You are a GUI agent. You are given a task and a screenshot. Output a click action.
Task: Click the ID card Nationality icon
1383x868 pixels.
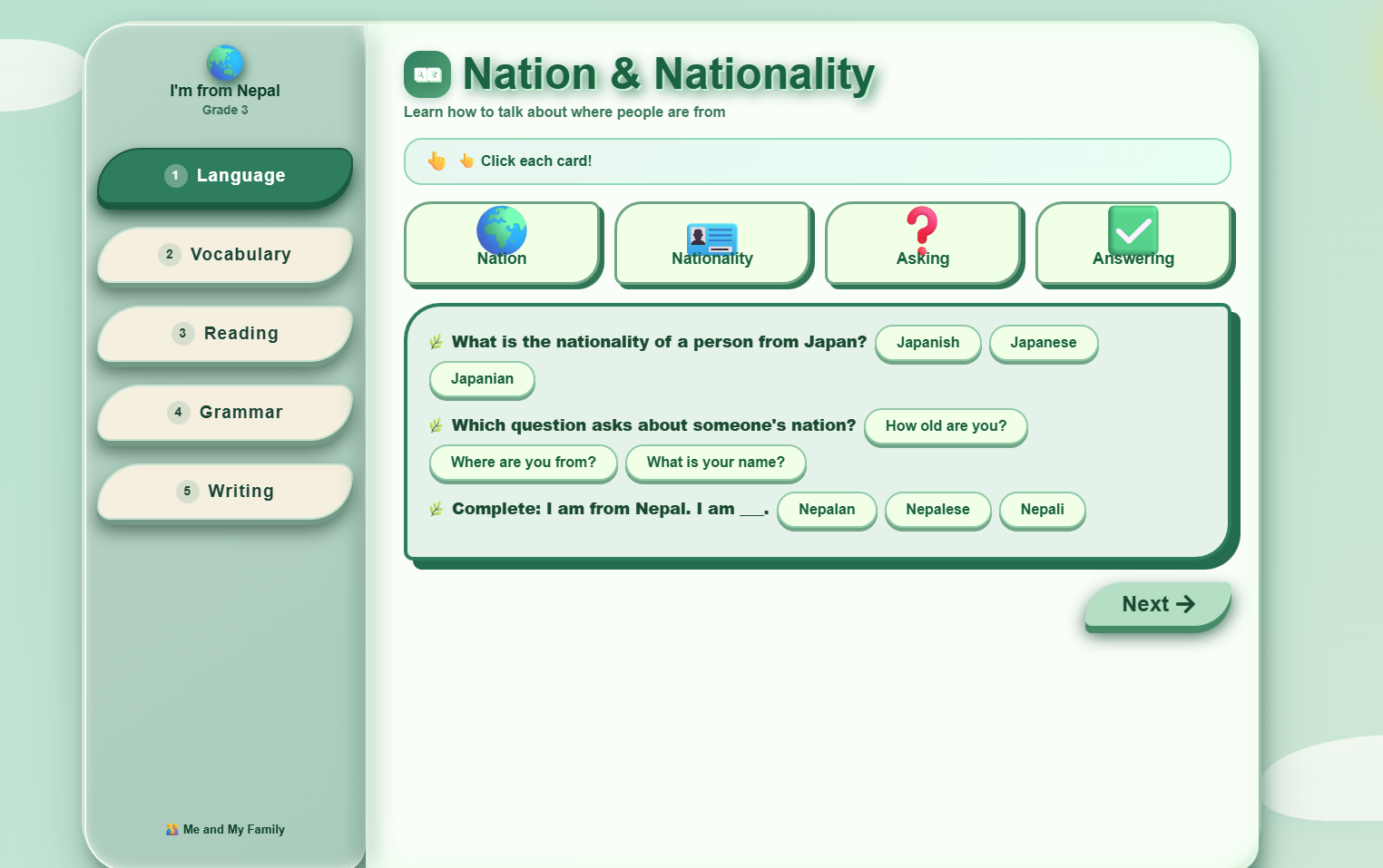pyautogui.click(x=711, y=238)
